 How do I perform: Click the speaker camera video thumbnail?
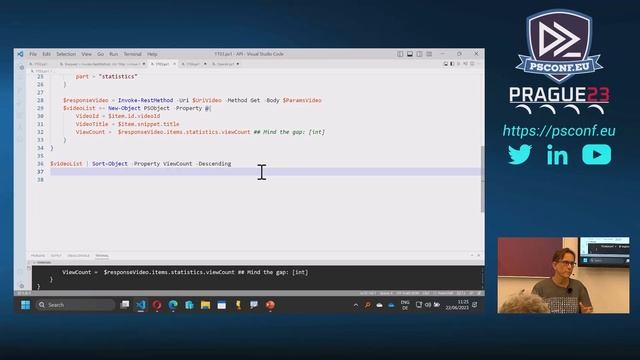click(x=563, y=276)
